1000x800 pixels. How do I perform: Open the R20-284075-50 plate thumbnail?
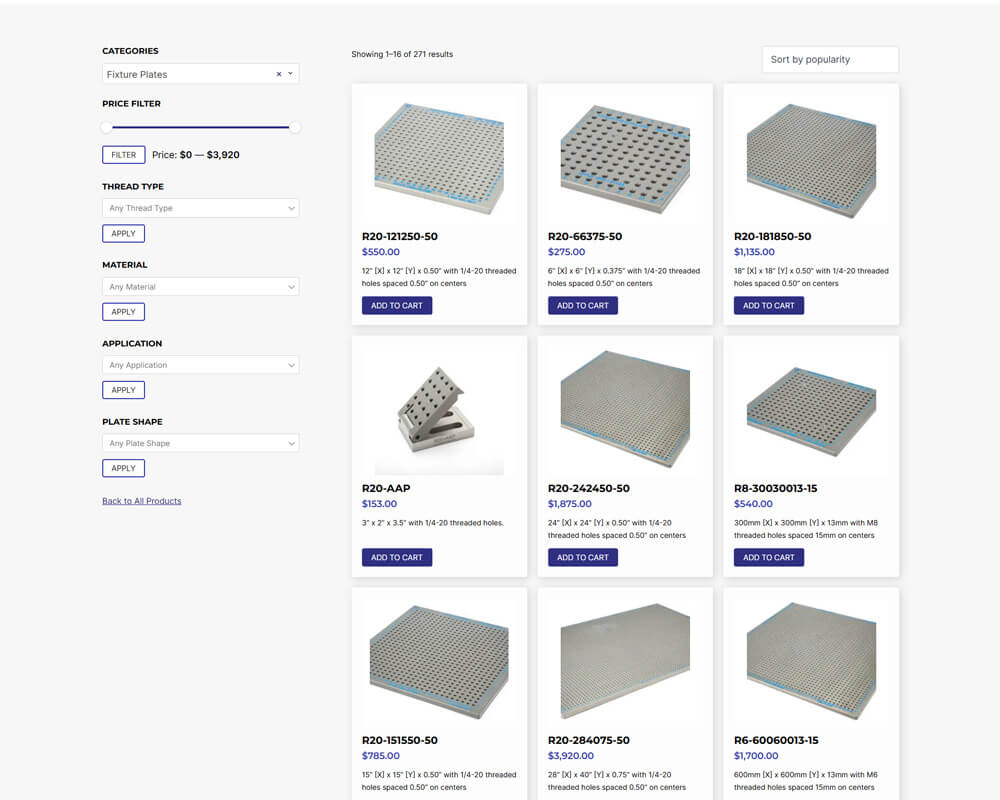point(625,661)
